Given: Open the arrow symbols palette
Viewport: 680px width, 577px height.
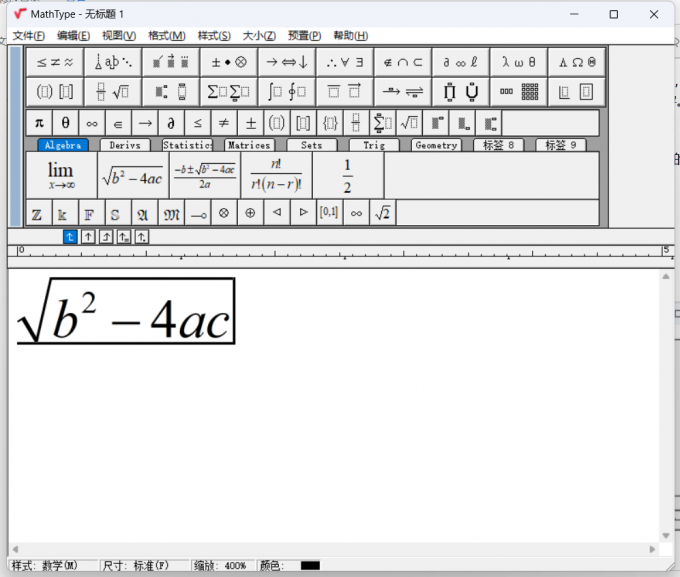Looking at the screenshot, I should point(287,62).
